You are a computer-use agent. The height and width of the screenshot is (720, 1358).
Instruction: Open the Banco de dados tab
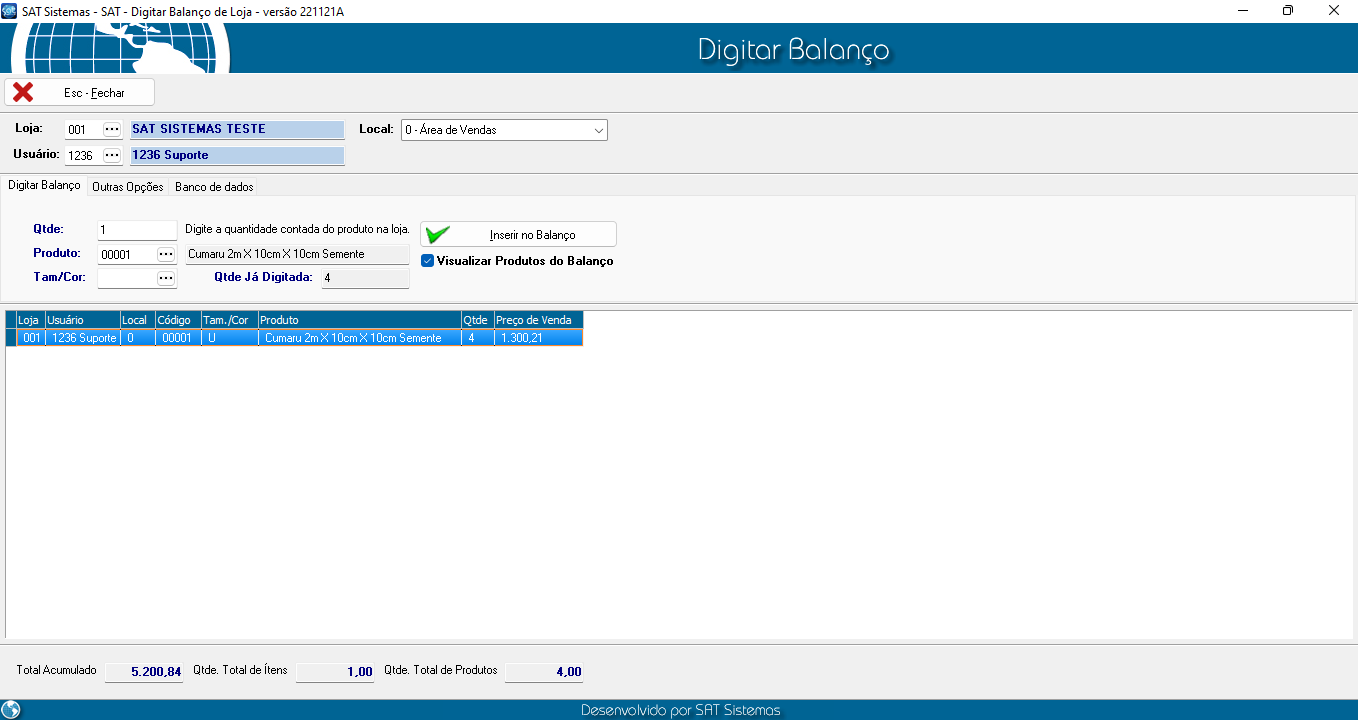[x=214, y=187]
